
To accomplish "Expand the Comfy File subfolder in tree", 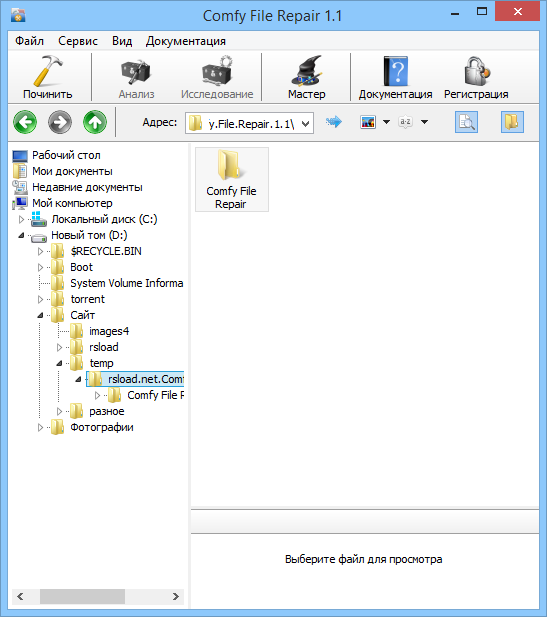I will pos(98,395).
